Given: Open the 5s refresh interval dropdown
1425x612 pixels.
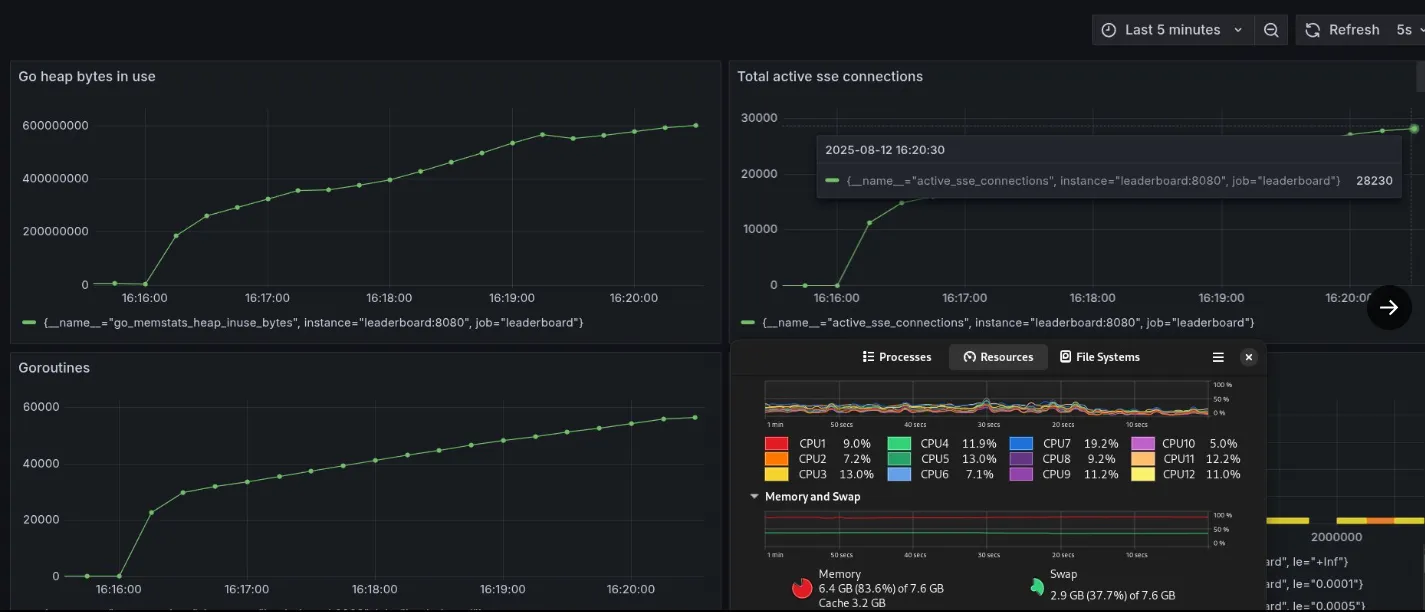Looking at the screenshot, I should point(1408,29).
